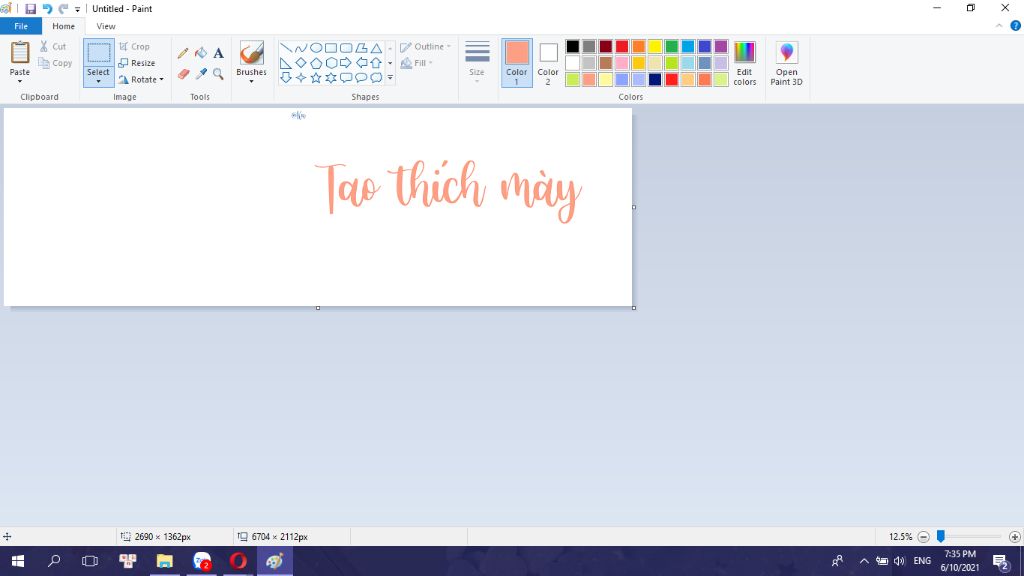The width and height of the screenshot is (1024, 576).
Task: Choose the Diamond shape
Action: pyautogui.click(x=301, y=63)
